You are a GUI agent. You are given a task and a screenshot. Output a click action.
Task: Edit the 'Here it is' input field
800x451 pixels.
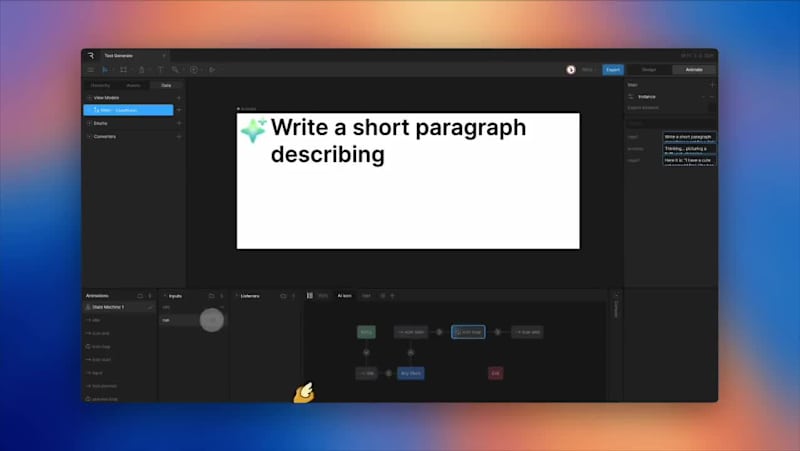click(x=689, y=160)
